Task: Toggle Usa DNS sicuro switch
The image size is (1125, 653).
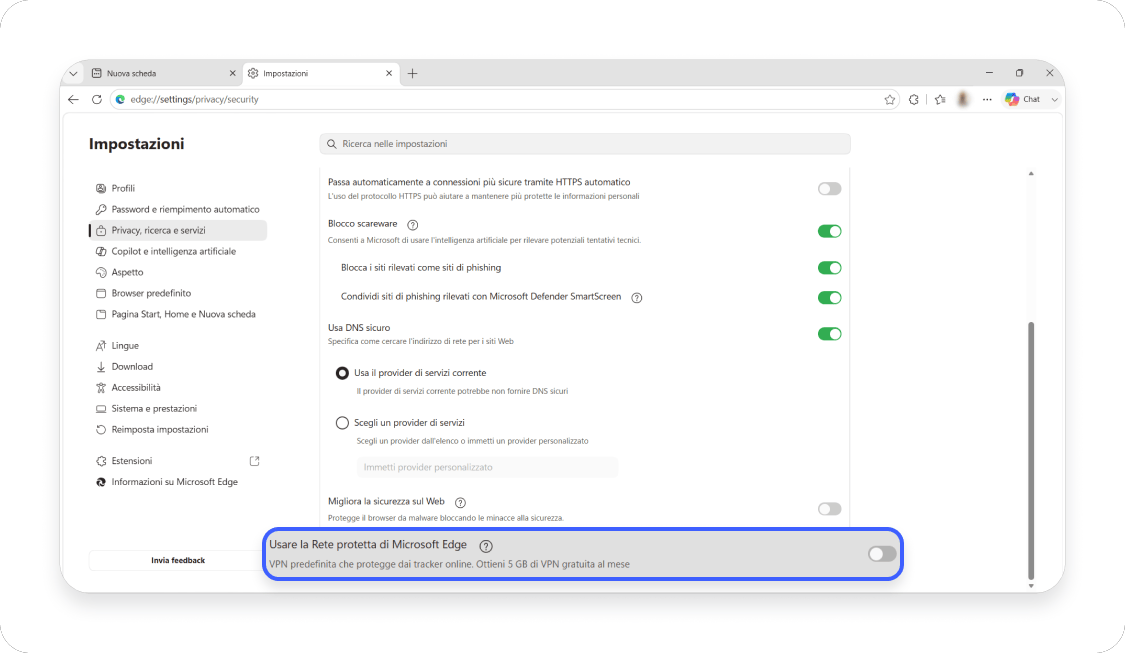Action: (829, 334)
